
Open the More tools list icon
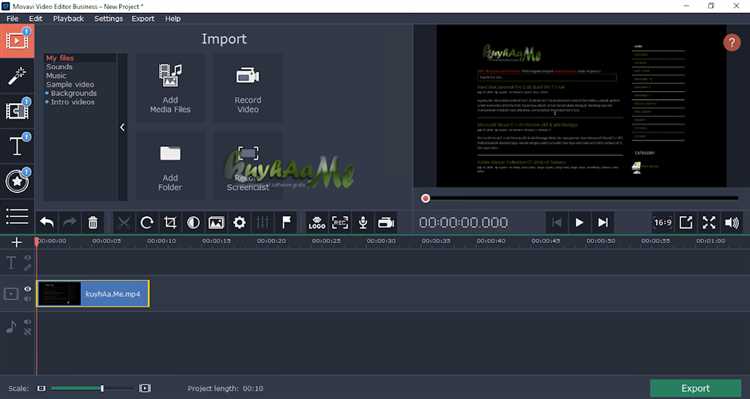tap(17, 216)
